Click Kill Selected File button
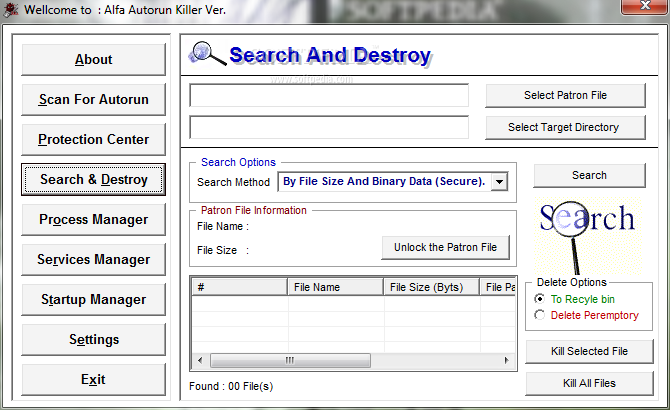Screen dimensions: 670x410 (x=589, y=351)
